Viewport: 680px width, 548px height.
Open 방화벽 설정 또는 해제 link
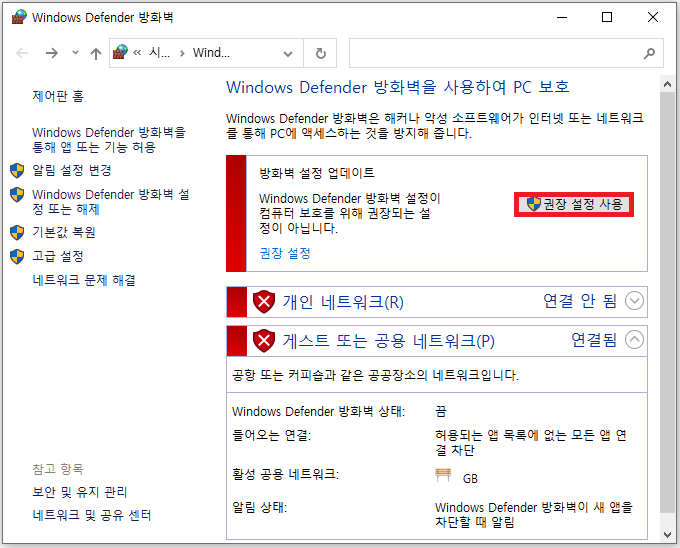(x=111, y=202)
